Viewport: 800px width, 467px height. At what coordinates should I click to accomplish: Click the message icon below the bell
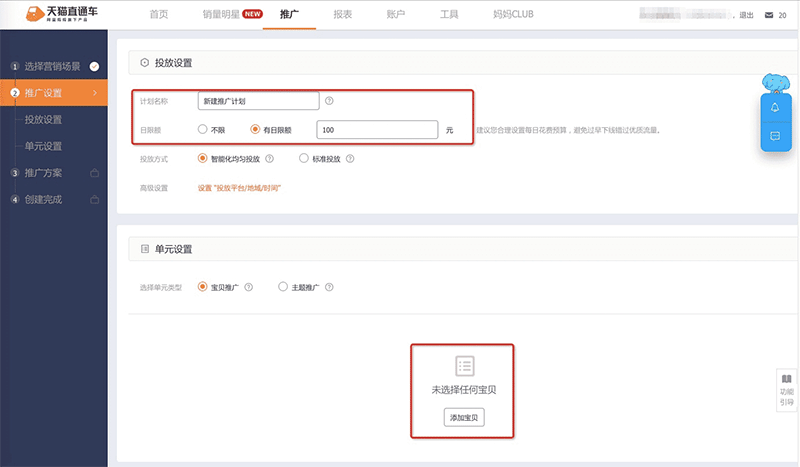coord(775,135)
